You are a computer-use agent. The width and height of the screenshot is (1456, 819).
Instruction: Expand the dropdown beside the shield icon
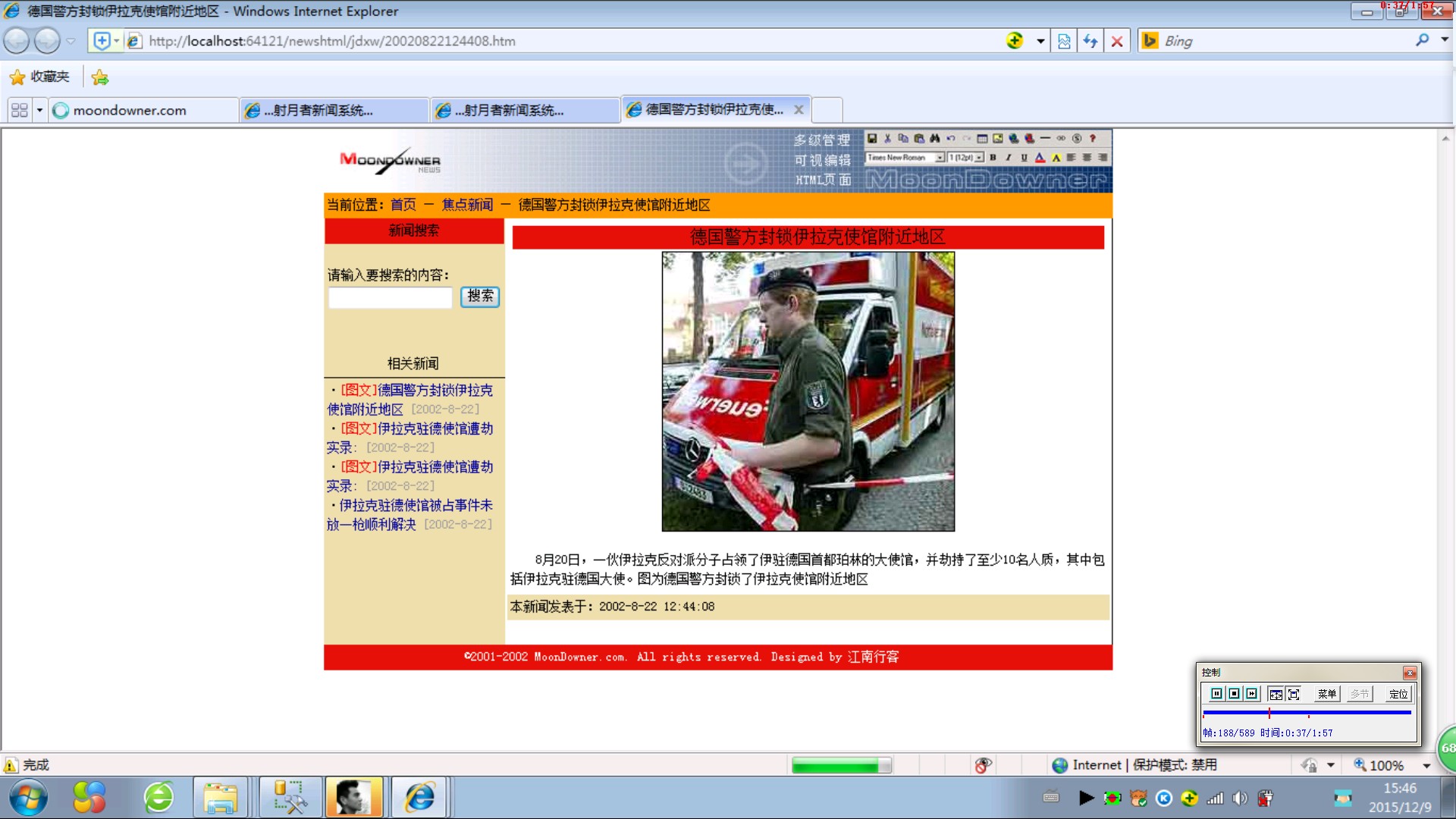tap(1331, 765)
